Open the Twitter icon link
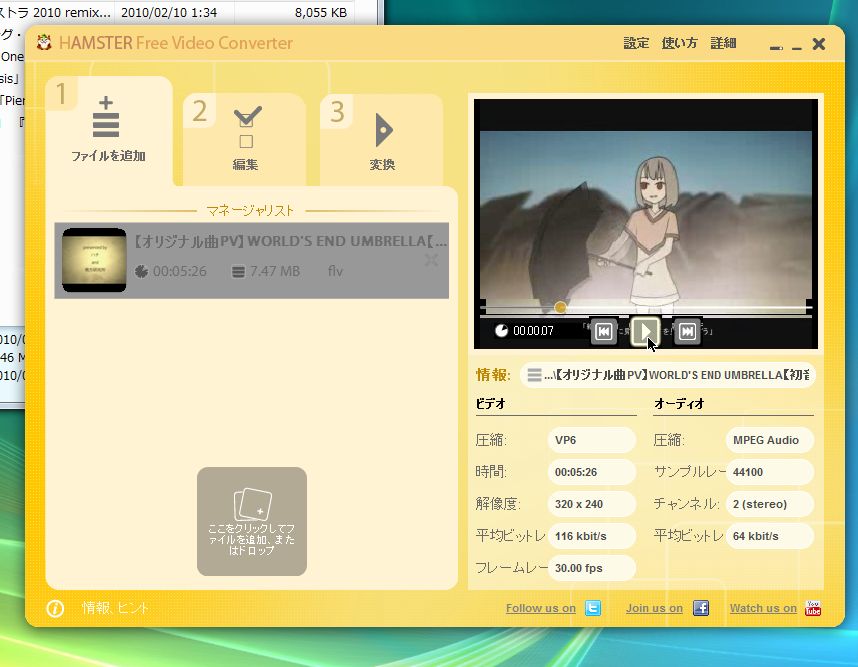 coord(593,608)
